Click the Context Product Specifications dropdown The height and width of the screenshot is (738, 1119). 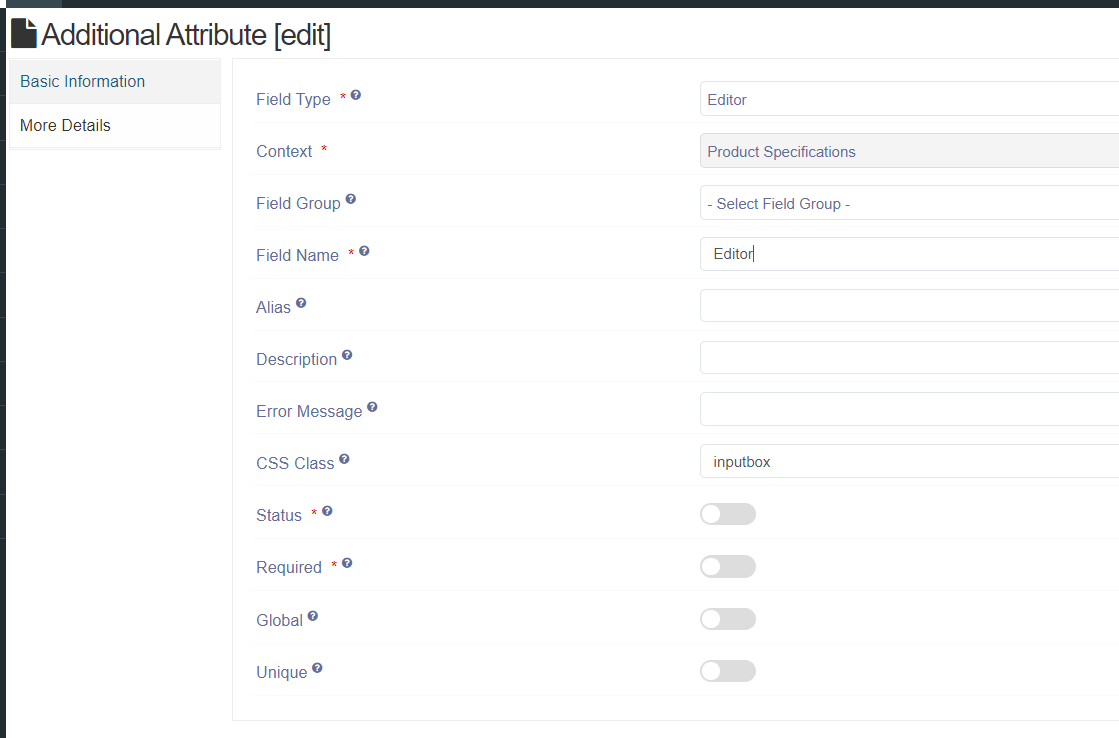[908, 152]
